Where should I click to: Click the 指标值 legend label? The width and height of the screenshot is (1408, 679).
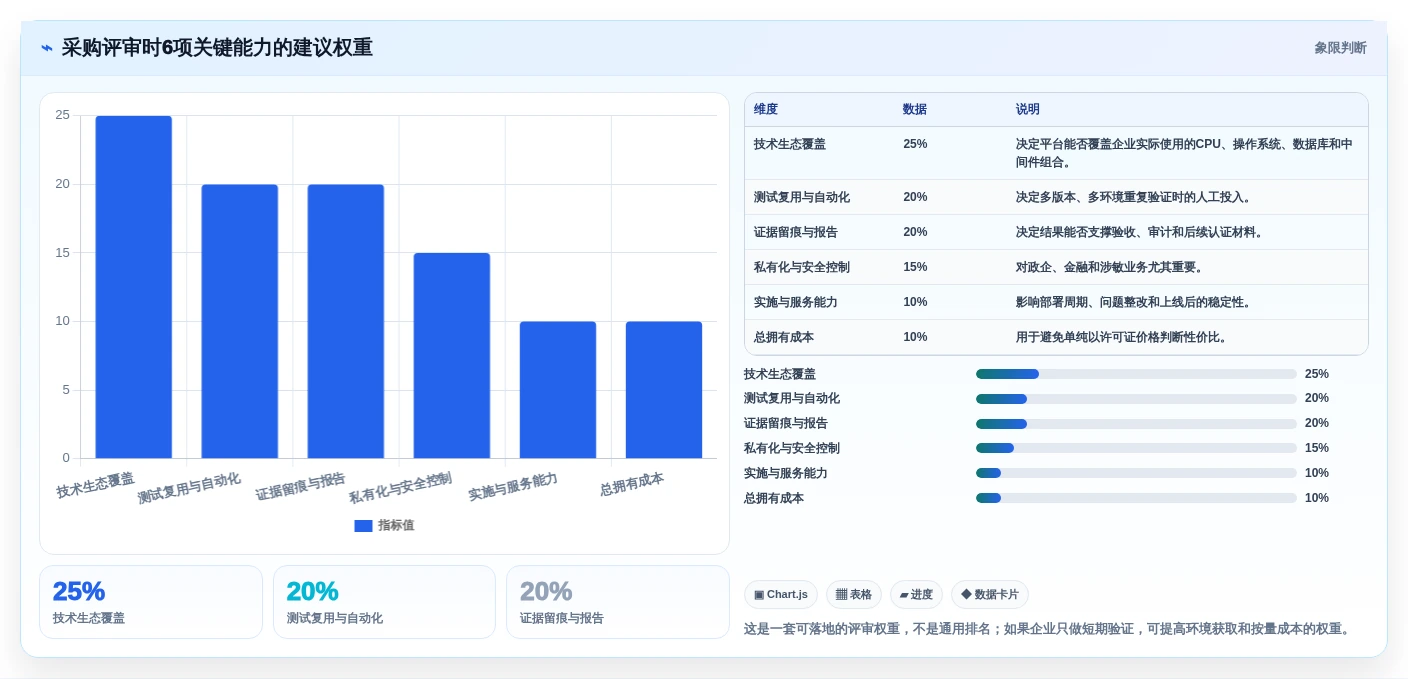(x=396, y=525)
